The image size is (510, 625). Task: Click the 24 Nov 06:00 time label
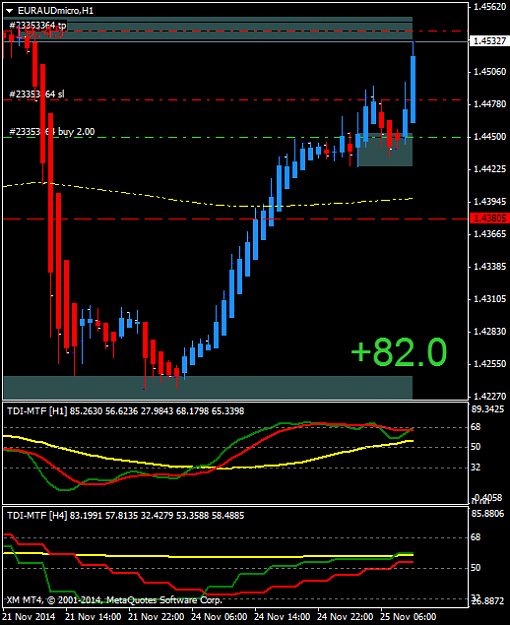(219, 617)
